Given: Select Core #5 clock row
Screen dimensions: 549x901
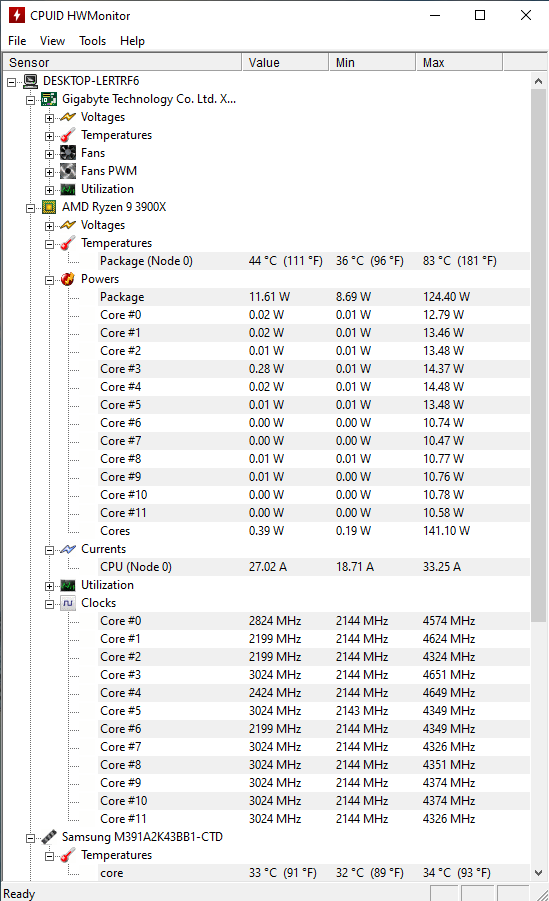Looking at the screenshot, I should pos(314,711).
